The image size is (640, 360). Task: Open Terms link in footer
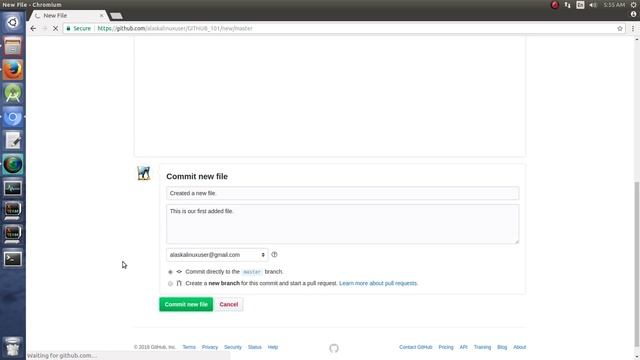coord(189,347)
